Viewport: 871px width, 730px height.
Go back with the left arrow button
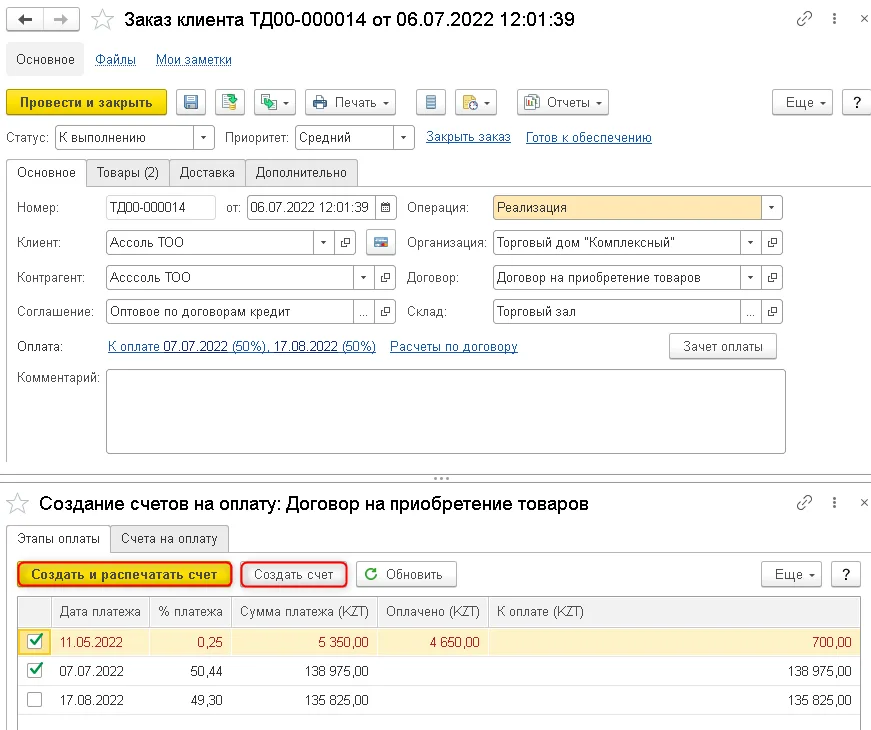click(x=25, y=20)
